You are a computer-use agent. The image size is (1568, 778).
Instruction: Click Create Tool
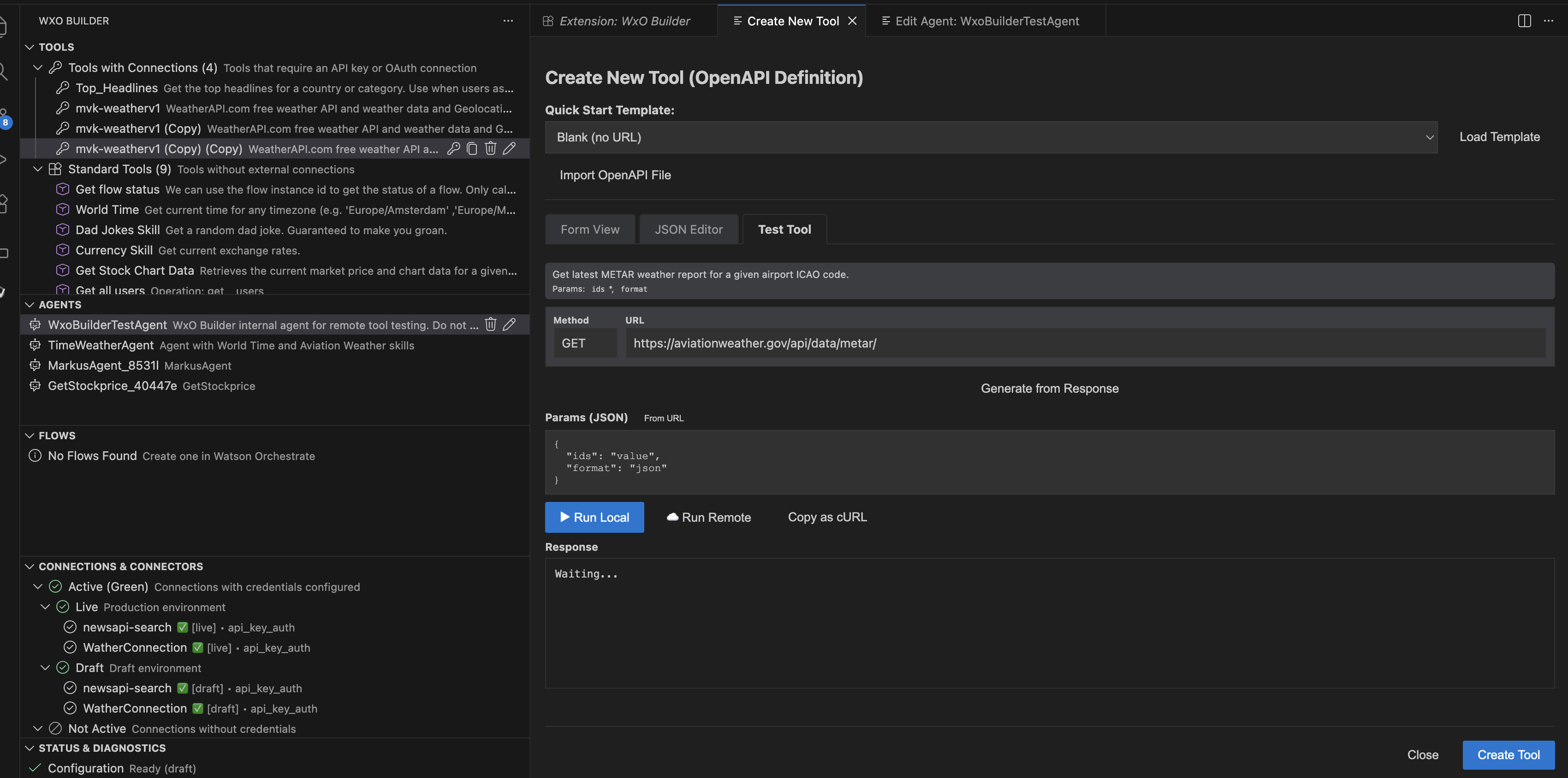tap(1509, 754)
